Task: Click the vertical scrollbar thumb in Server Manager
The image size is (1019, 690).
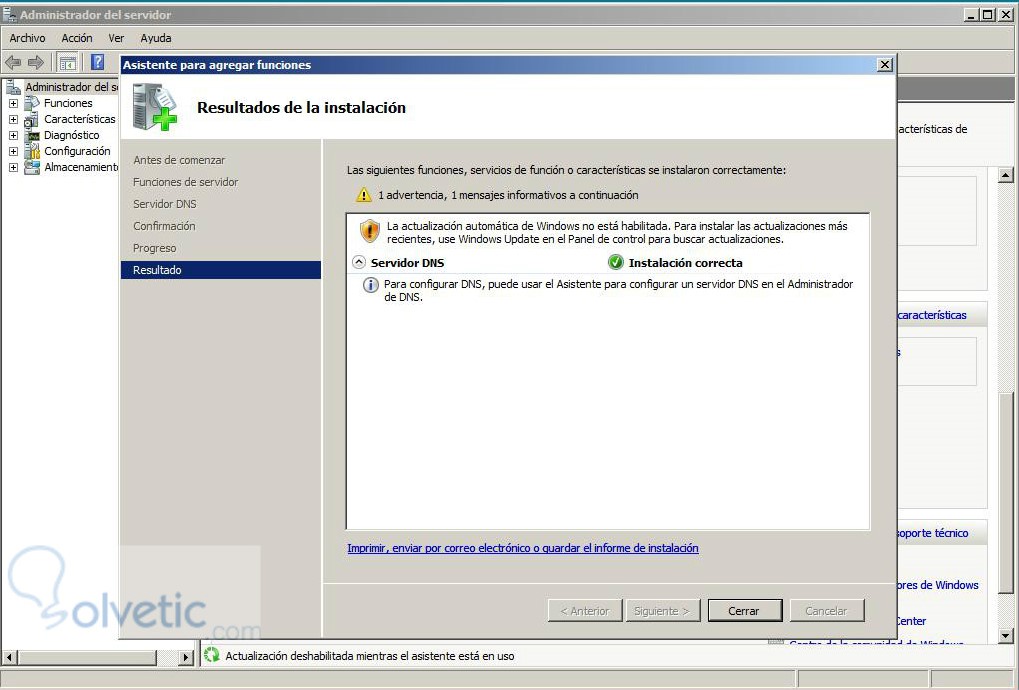Action: [x=1006, y=494]
